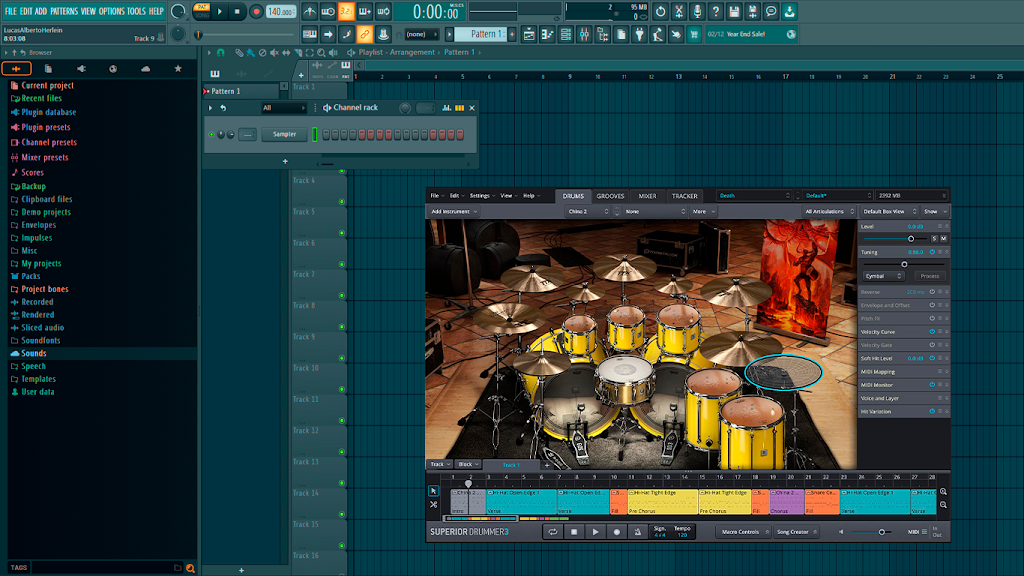This screenshot has height=576, width=1024.
Task: Toggle MIDI Monitor power button
Action: click(x=932, y=385)
